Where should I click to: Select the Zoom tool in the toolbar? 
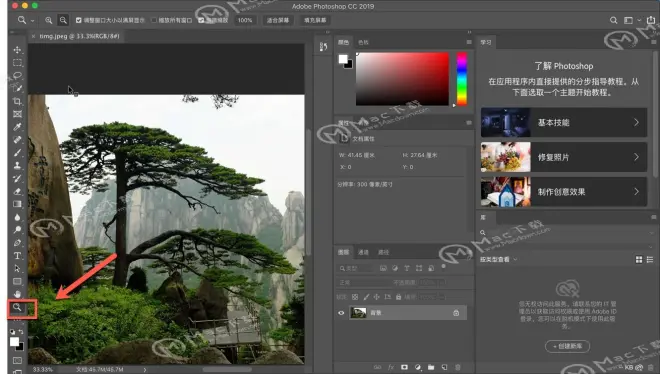[17, 308]
